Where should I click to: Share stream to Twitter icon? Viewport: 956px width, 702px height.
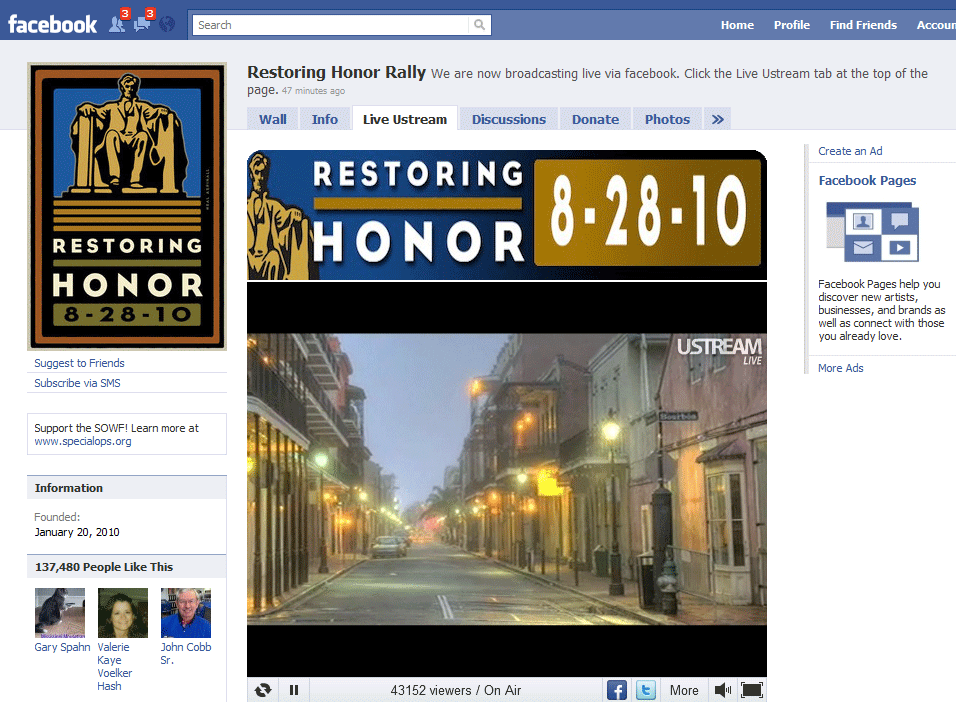click(646, 690)
